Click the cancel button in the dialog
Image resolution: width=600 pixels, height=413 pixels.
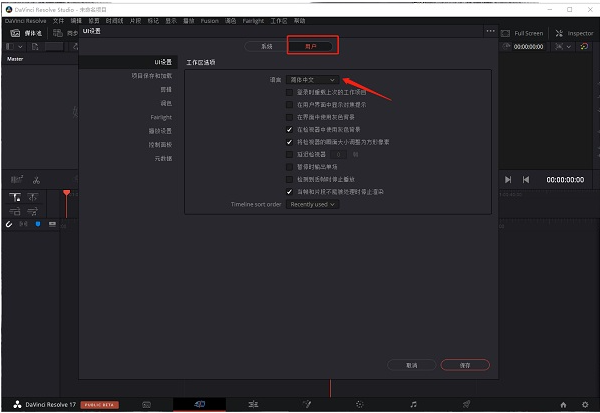(412, 365)
